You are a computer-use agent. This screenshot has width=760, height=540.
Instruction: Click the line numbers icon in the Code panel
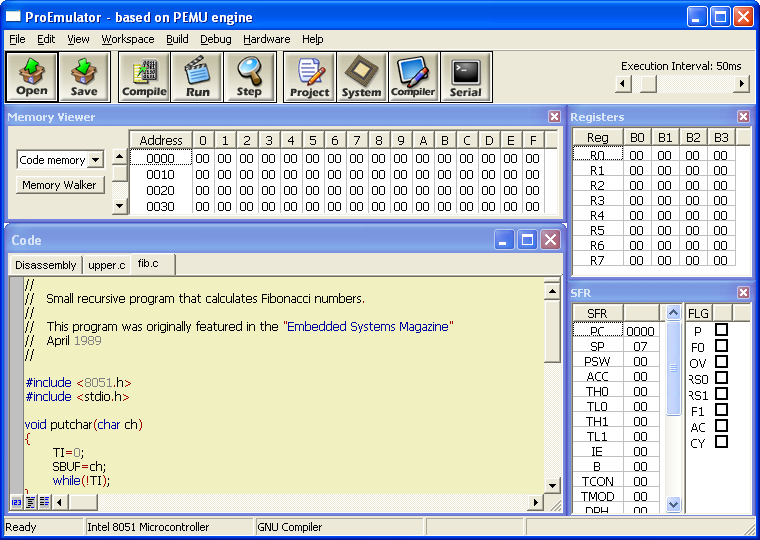(x=16, y=502)
